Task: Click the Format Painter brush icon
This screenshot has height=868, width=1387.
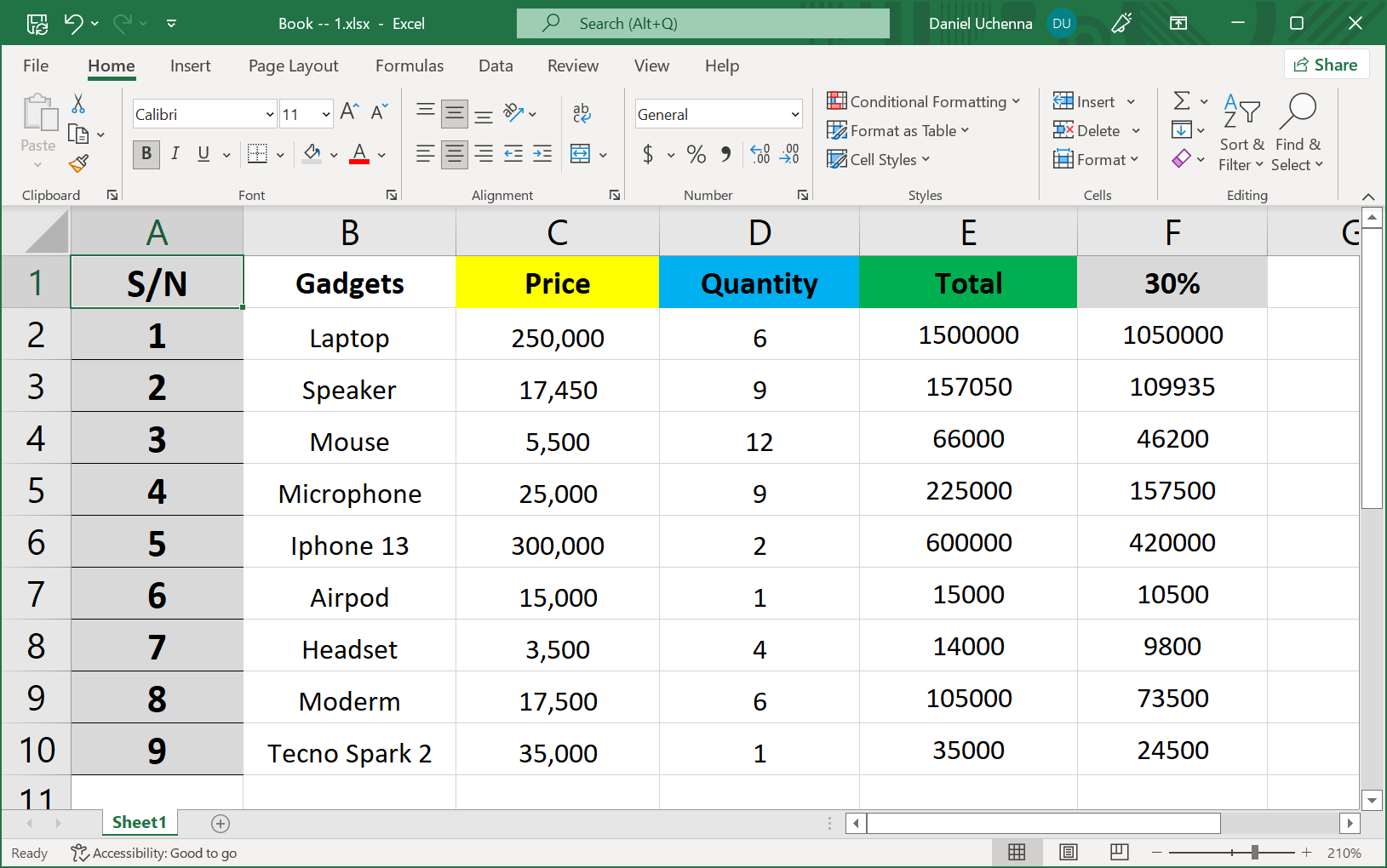Action: [x=78, y=163]
